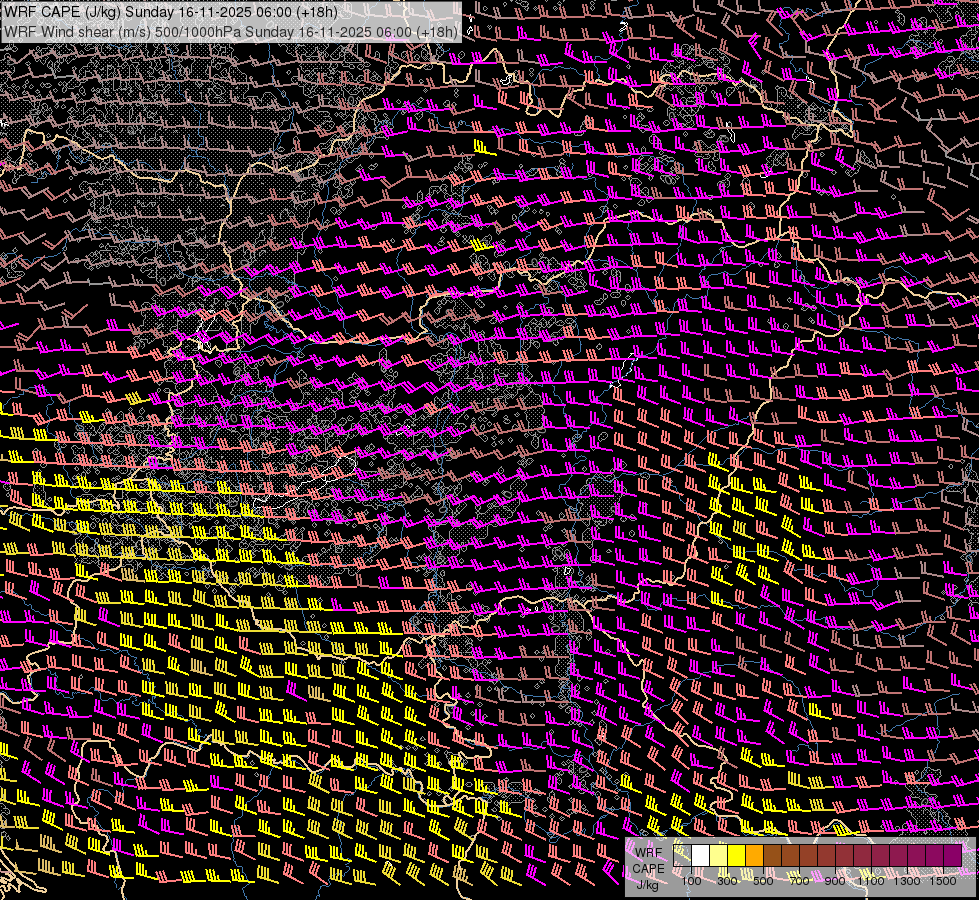Click the 100 label on the CAPE scale

pyautogui.click(x=691, y=881)
